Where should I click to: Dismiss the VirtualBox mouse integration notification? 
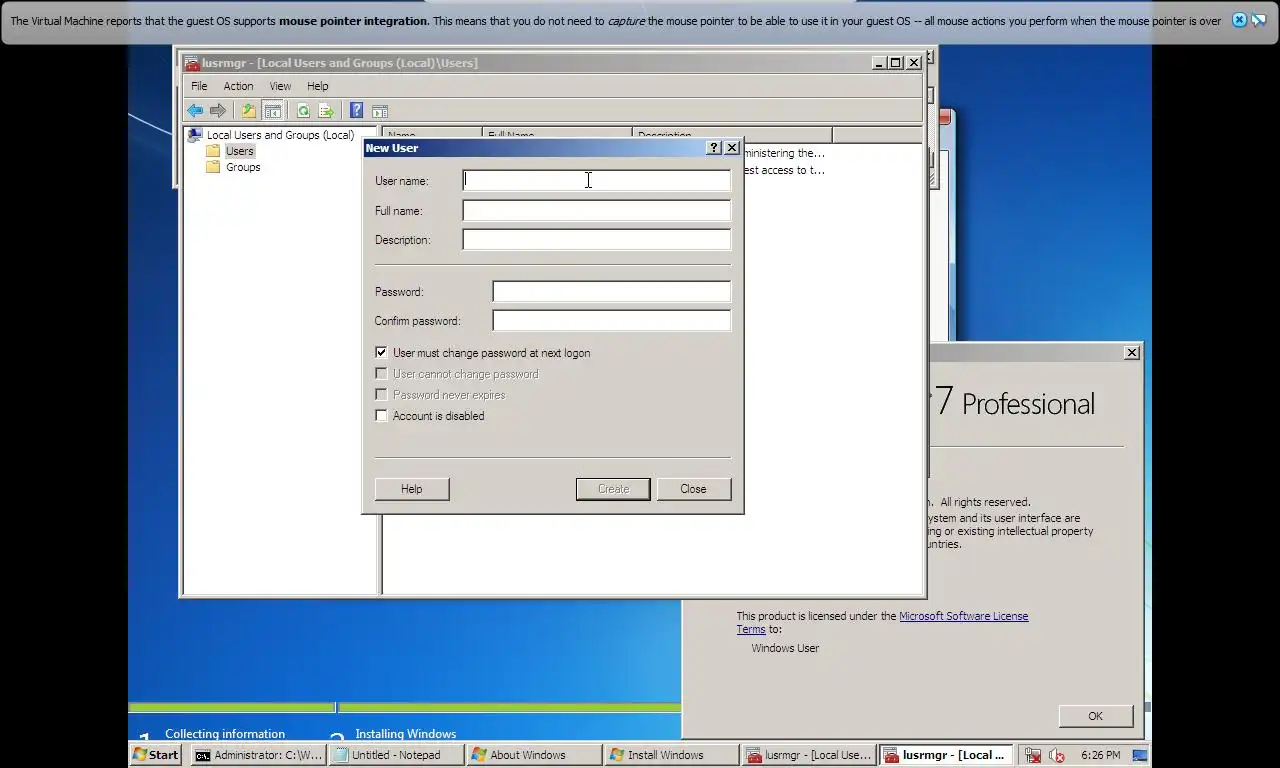1239,20
